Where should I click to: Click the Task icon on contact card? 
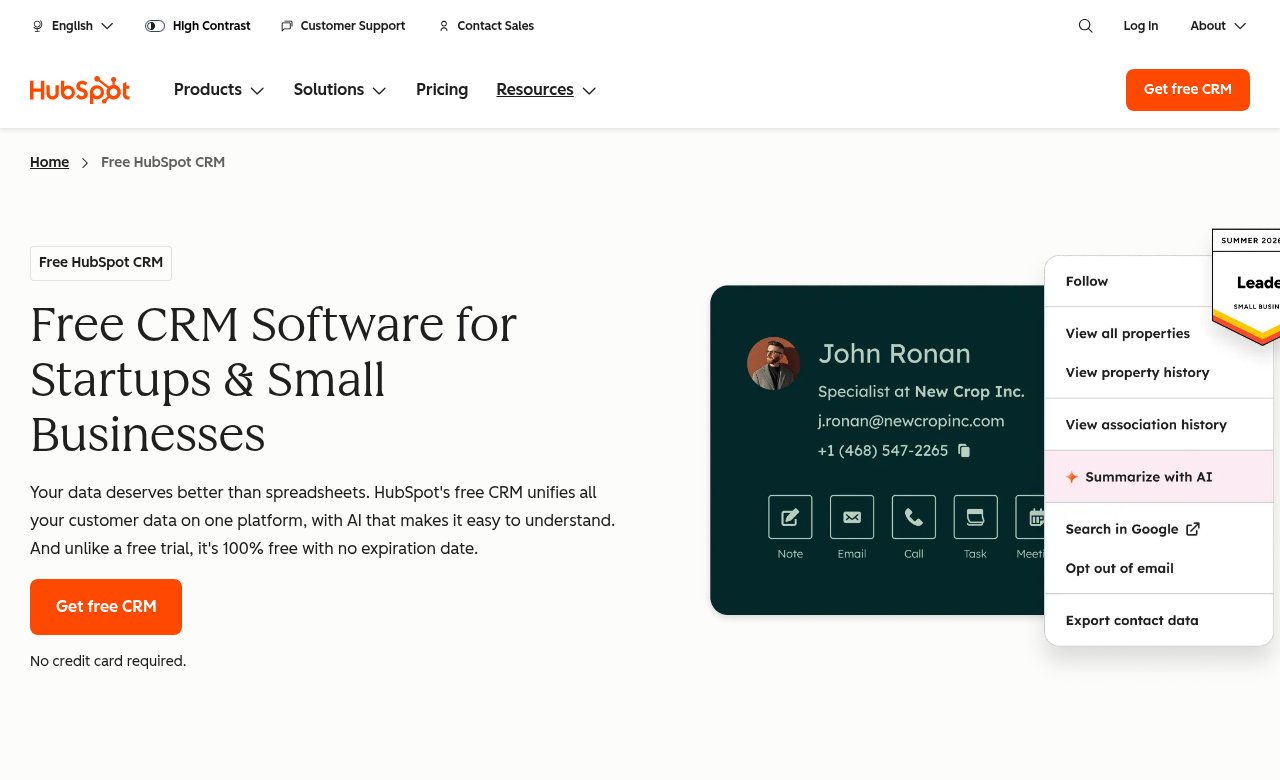975,517
